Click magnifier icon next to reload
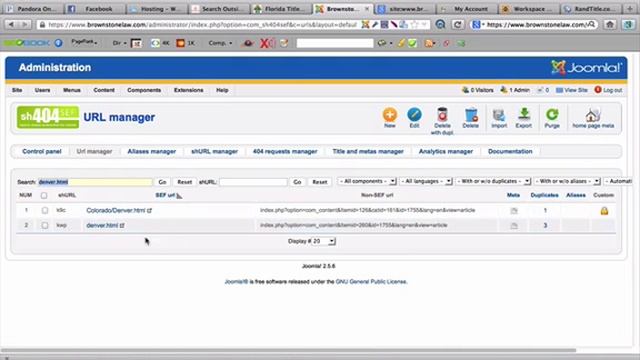 pyautogui.click(x=440, y=24)
